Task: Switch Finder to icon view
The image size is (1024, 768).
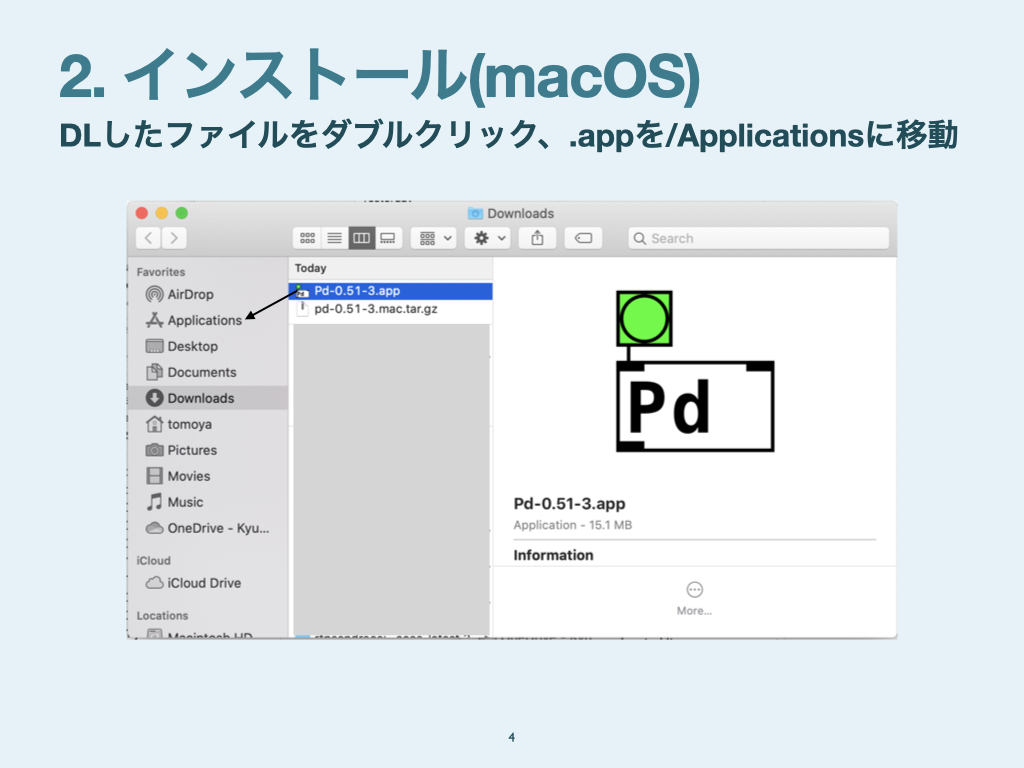Action: click(x=308, y=238)
